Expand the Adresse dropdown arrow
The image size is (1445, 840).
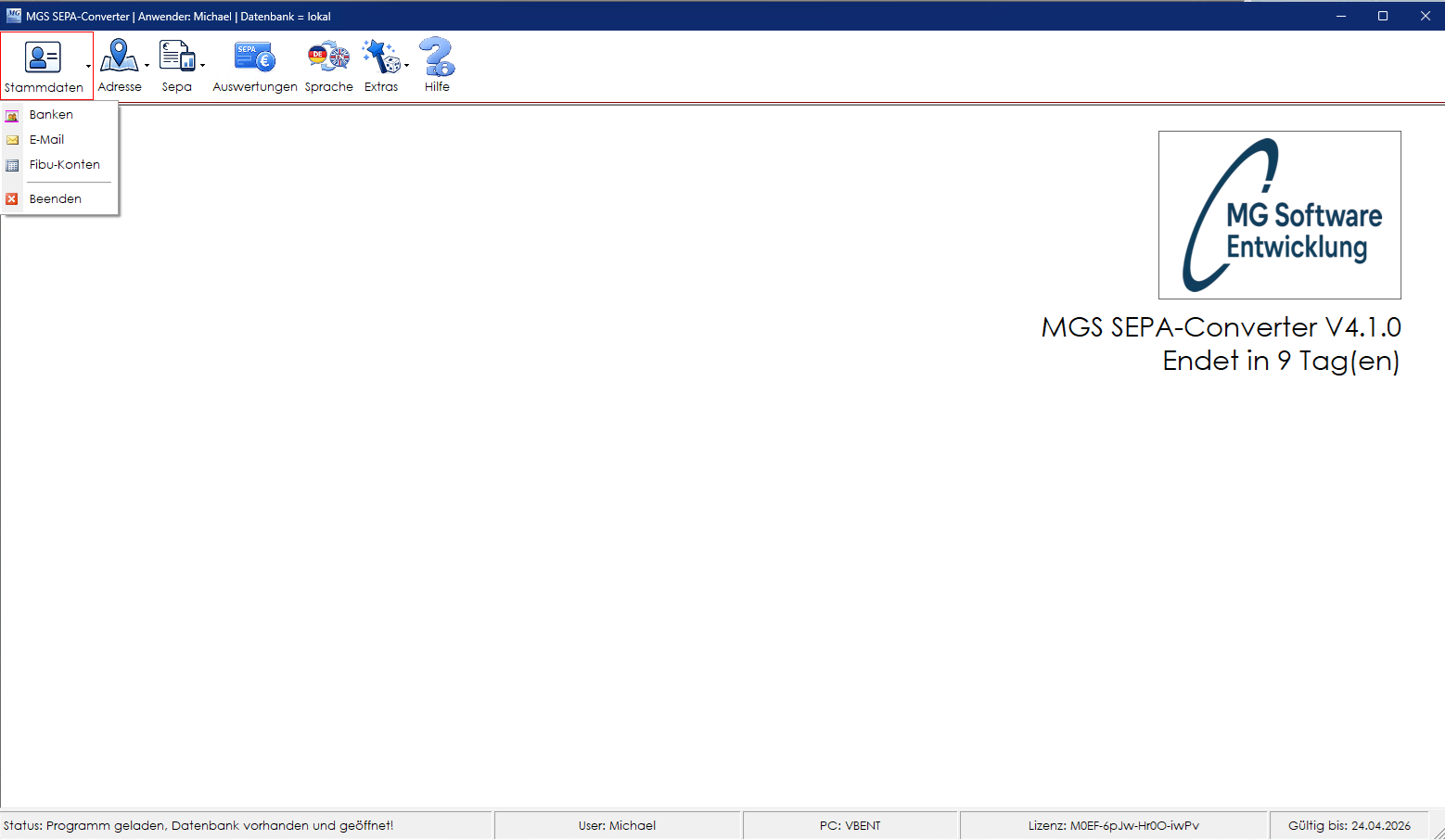coord(147,66)
